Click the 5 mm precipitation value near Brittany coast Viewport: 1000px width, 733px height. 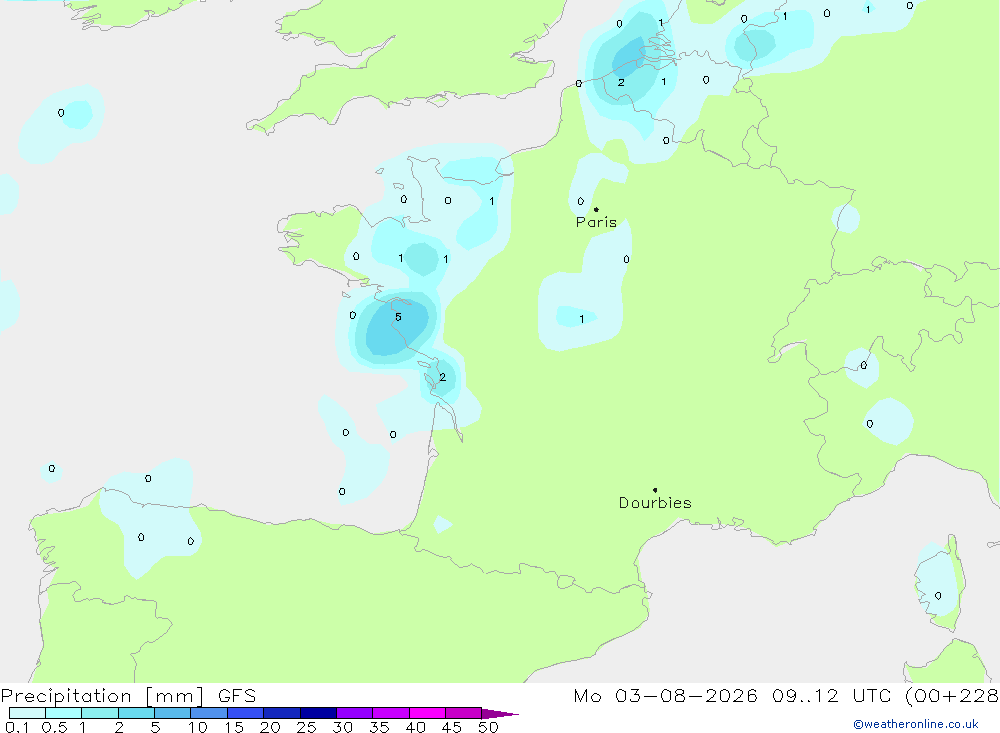(398, 317)
